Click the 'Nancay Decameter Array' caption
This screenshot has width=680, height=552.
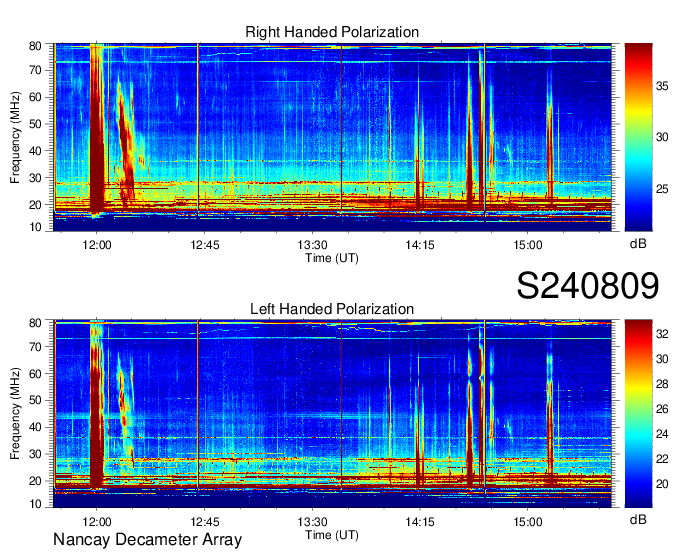[x=147, y=539]
